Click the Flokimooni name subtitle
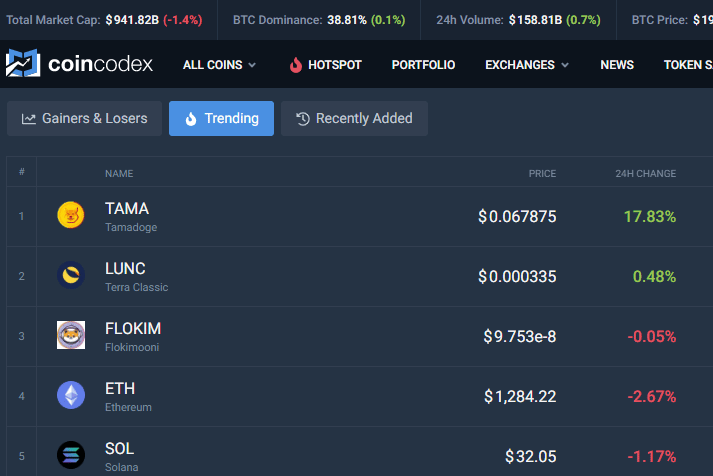 [x=132, y=347]
